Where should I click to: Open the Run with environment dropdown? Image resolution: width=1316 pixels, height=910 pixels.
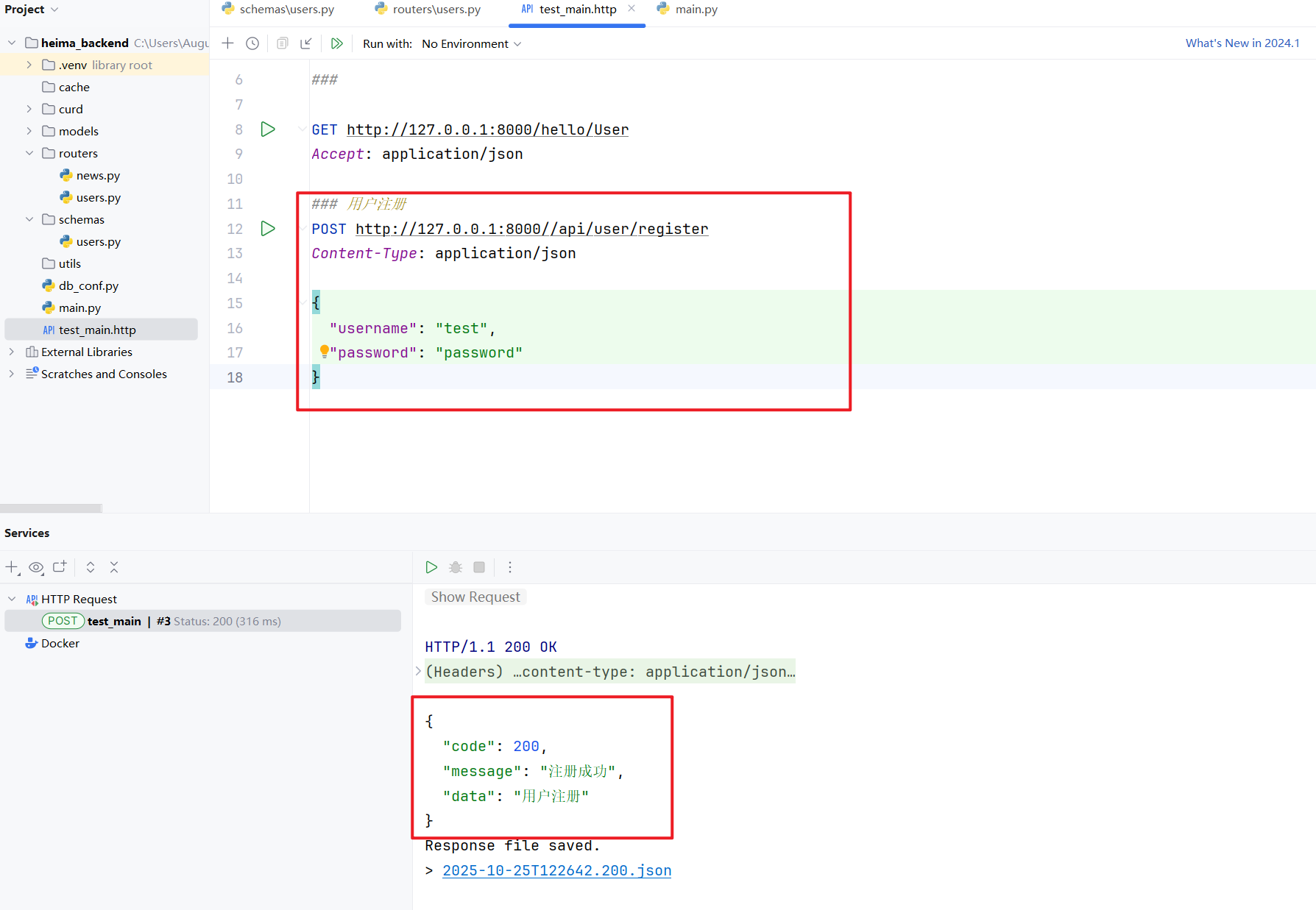(471, 44)
